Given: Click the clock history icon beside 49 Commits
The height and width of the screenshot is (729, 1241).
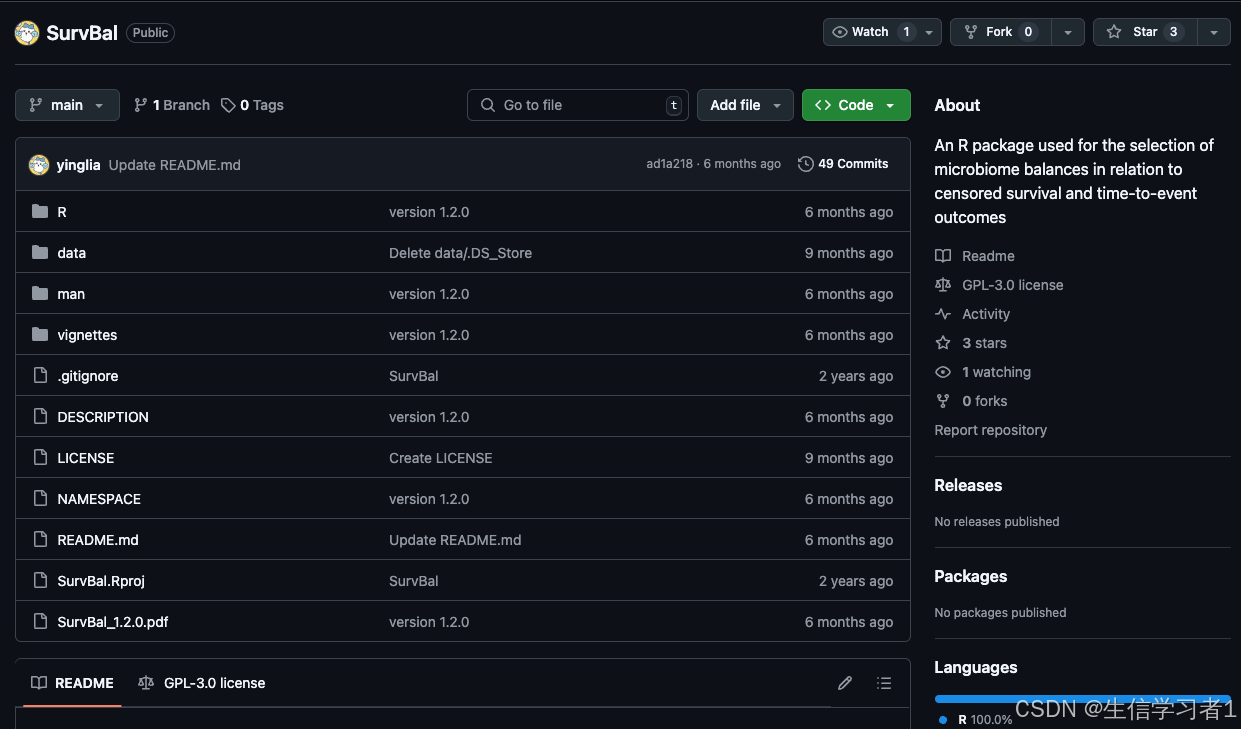Looking at the screenshot, I should click(805, 164).
